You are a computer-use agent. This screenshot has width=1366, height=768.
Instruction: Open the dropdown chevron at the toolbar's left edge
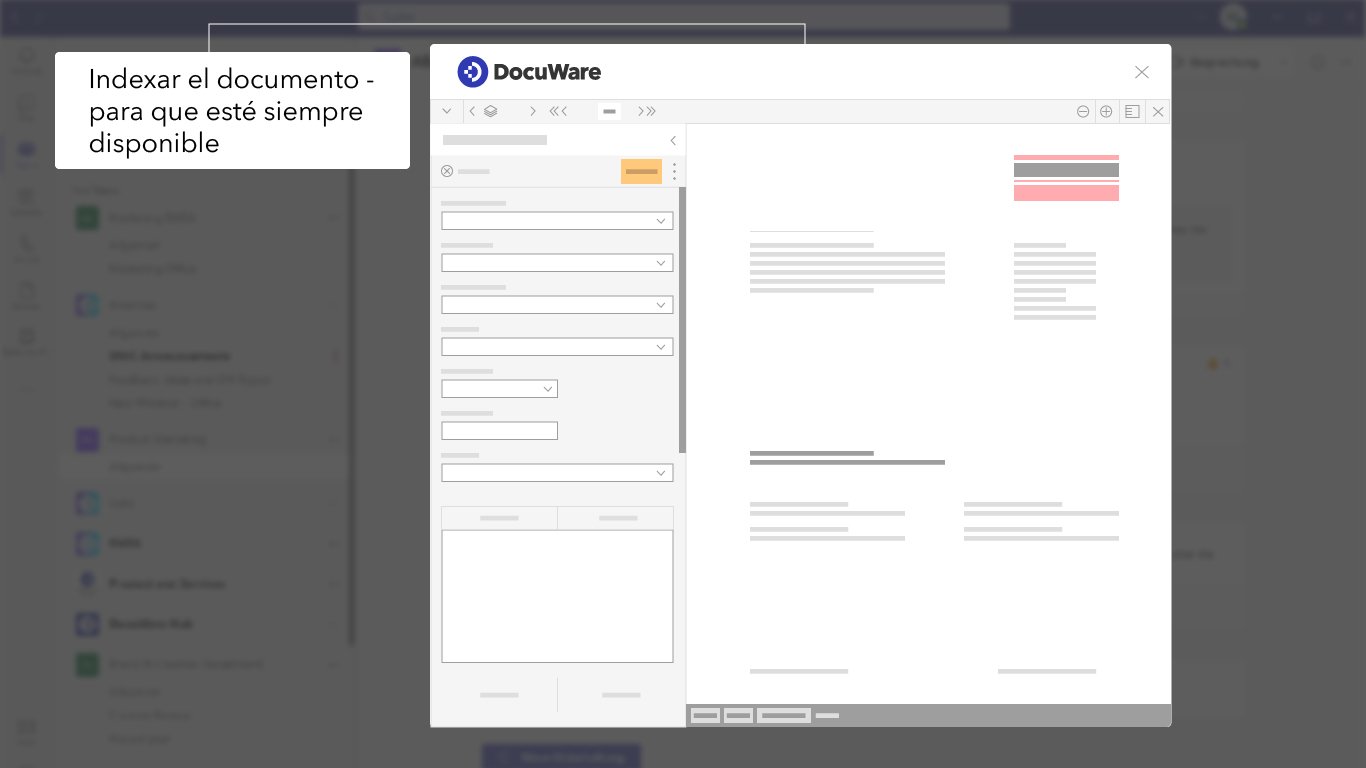[x=447, y=111]
